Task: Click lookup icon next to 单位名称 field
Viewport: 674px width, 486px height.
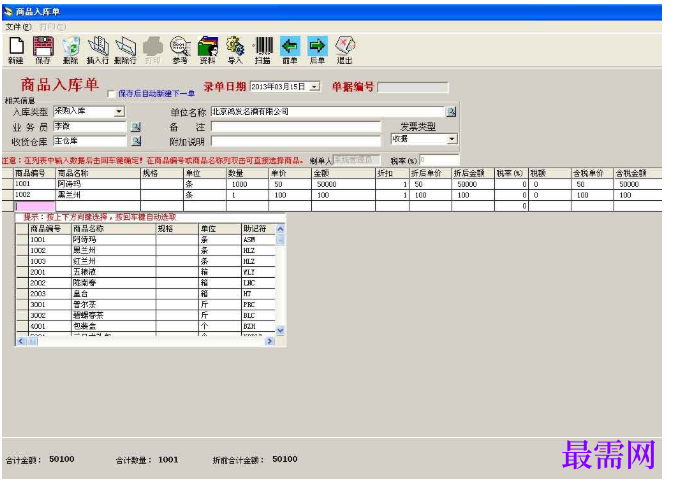Action: point(451,112)
